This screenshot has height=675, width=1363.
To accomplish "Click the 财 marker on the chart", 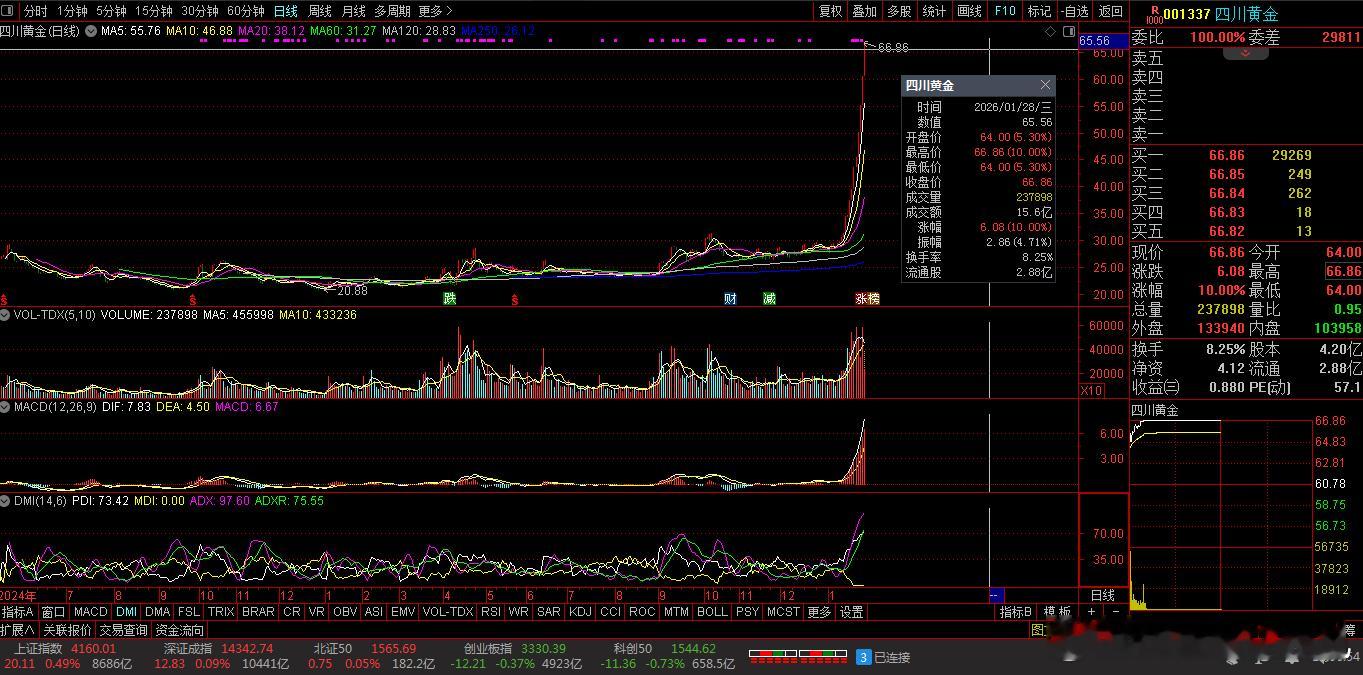I will pyautogui.click(x=730, y=299).
